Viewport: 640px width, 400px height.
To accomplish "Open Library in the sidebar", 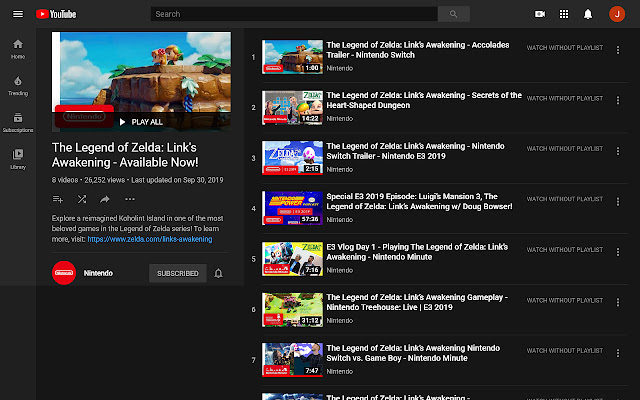I will (18, 159).
